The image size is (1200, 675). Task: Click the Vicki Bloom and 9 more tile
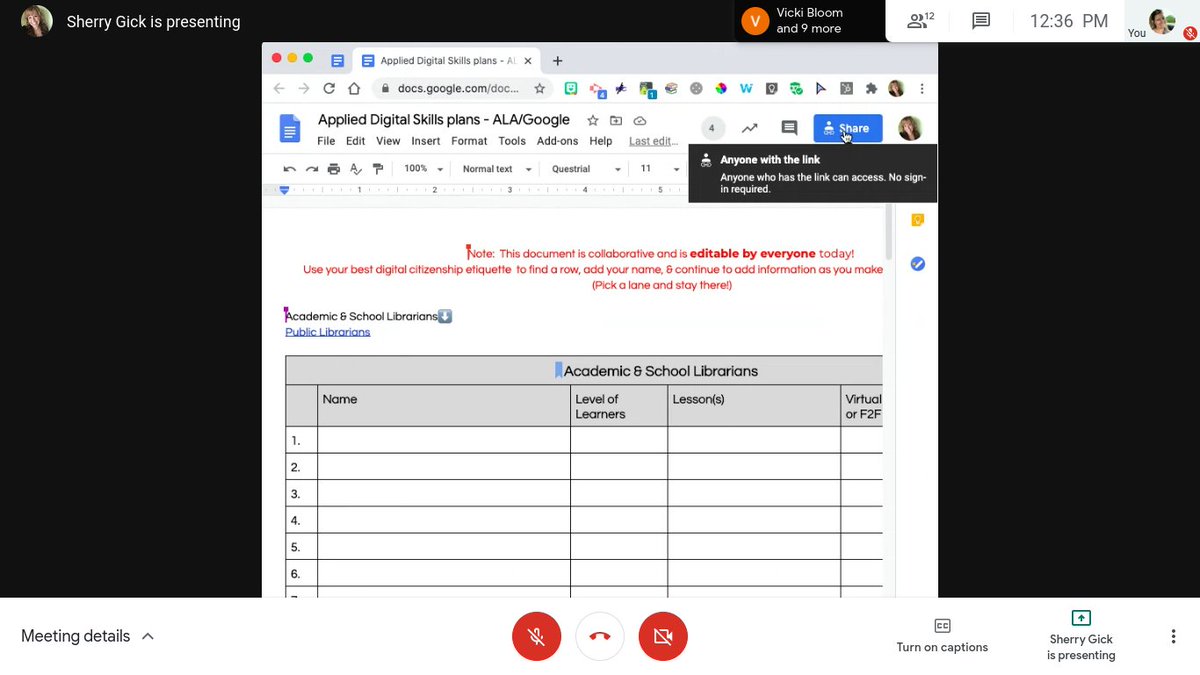(810, 21)
